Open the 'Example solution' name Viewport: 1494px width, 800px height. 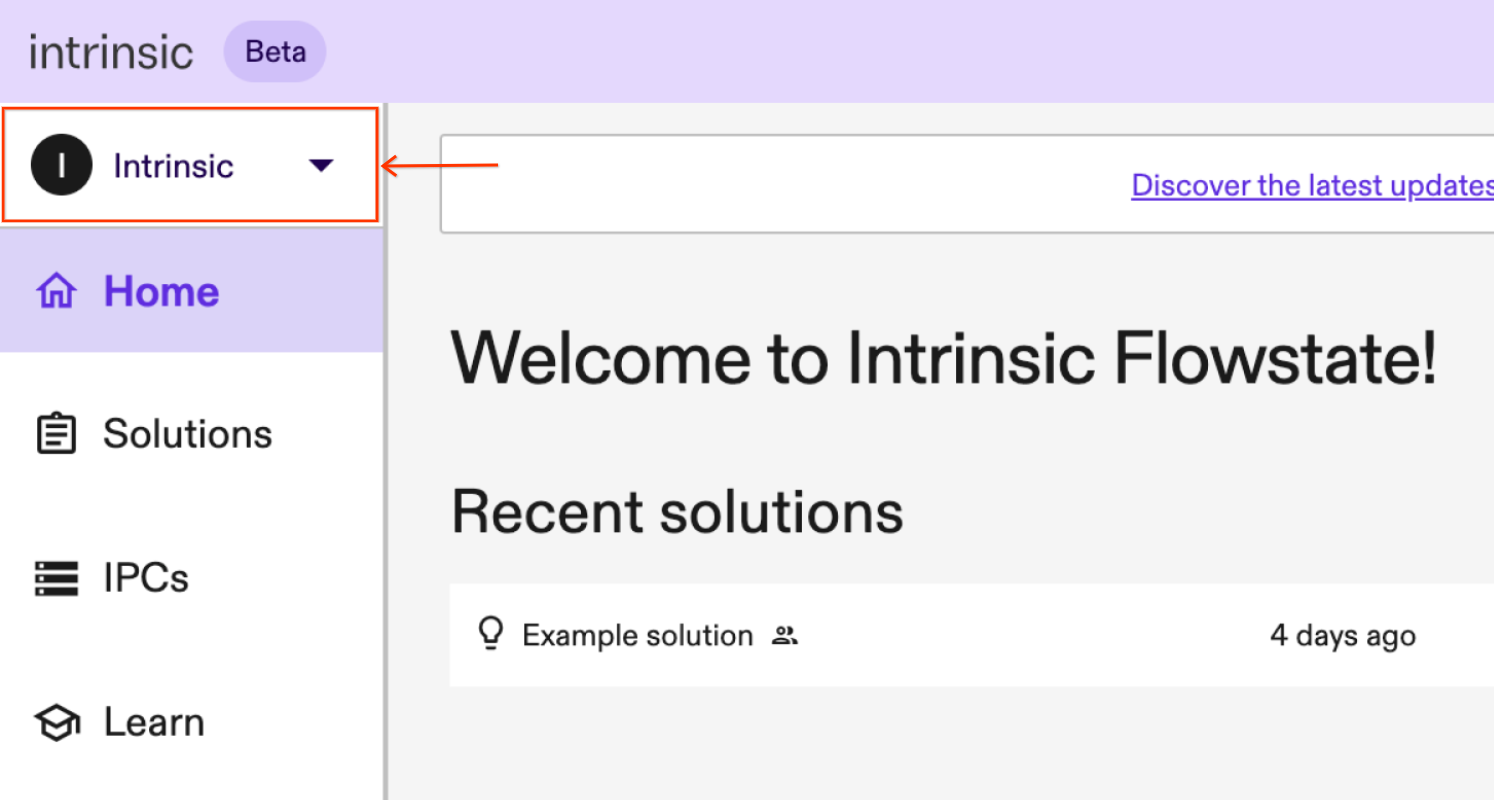point(637,636)
